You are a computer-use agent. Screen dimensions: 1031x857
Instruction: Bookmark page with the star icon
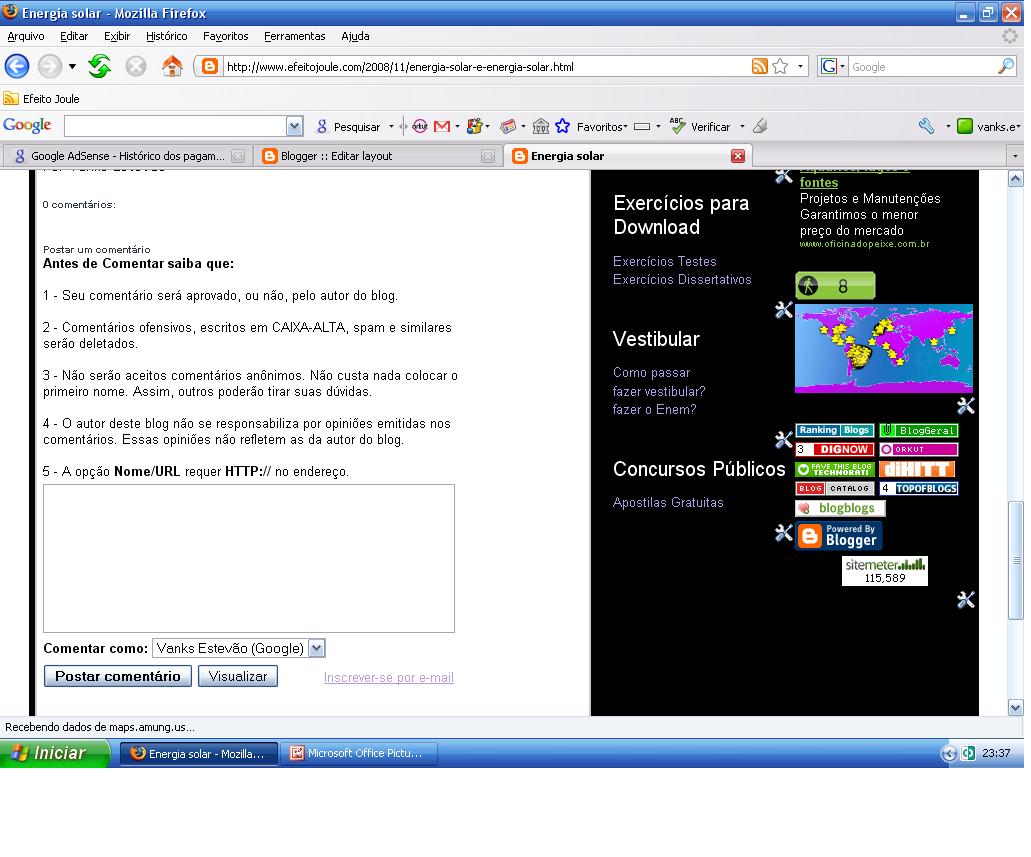(780, 66)
